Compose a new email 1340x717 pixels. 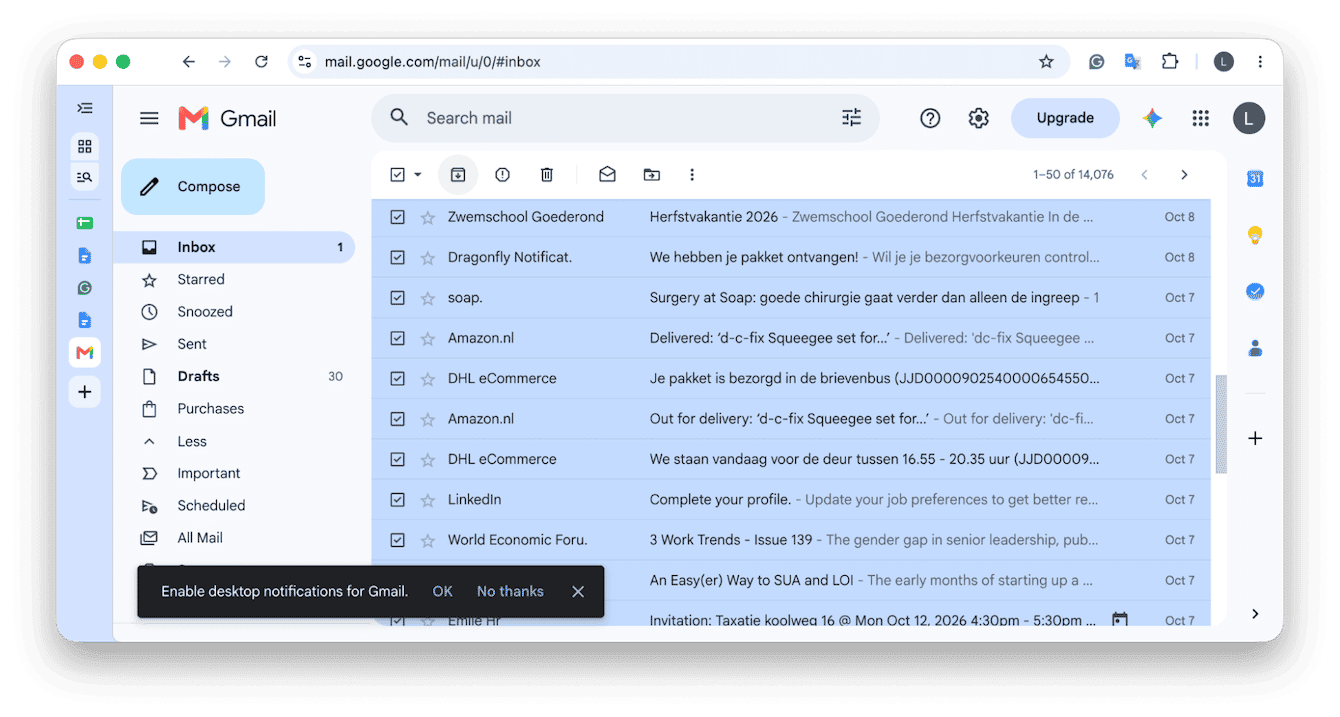coord(193,187)
